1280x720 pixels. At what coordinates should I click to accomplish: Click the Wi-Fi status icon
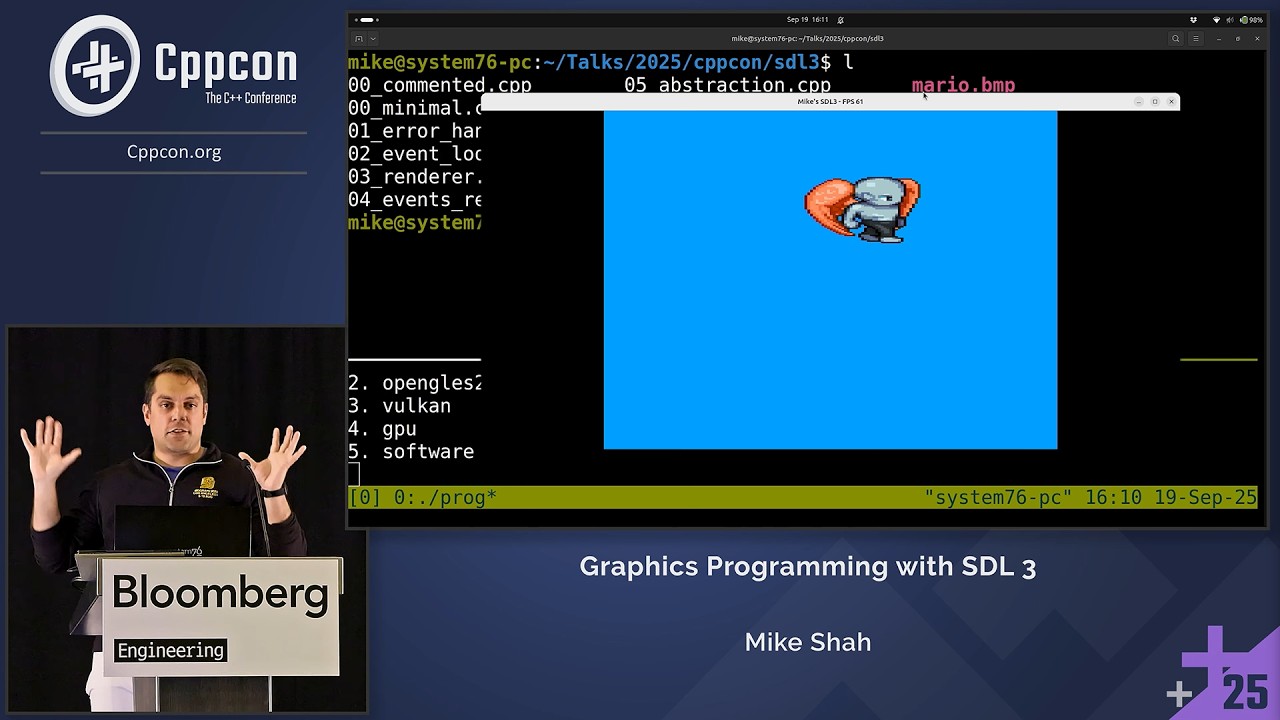click(x=1217, y=20)
